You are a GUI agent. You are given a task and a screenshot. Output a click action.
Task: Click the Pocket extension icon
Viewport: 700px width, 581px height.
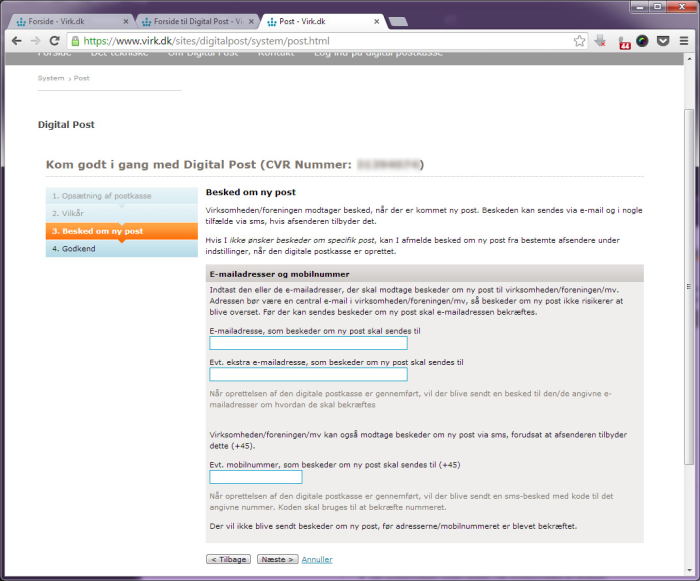(663, 41)
